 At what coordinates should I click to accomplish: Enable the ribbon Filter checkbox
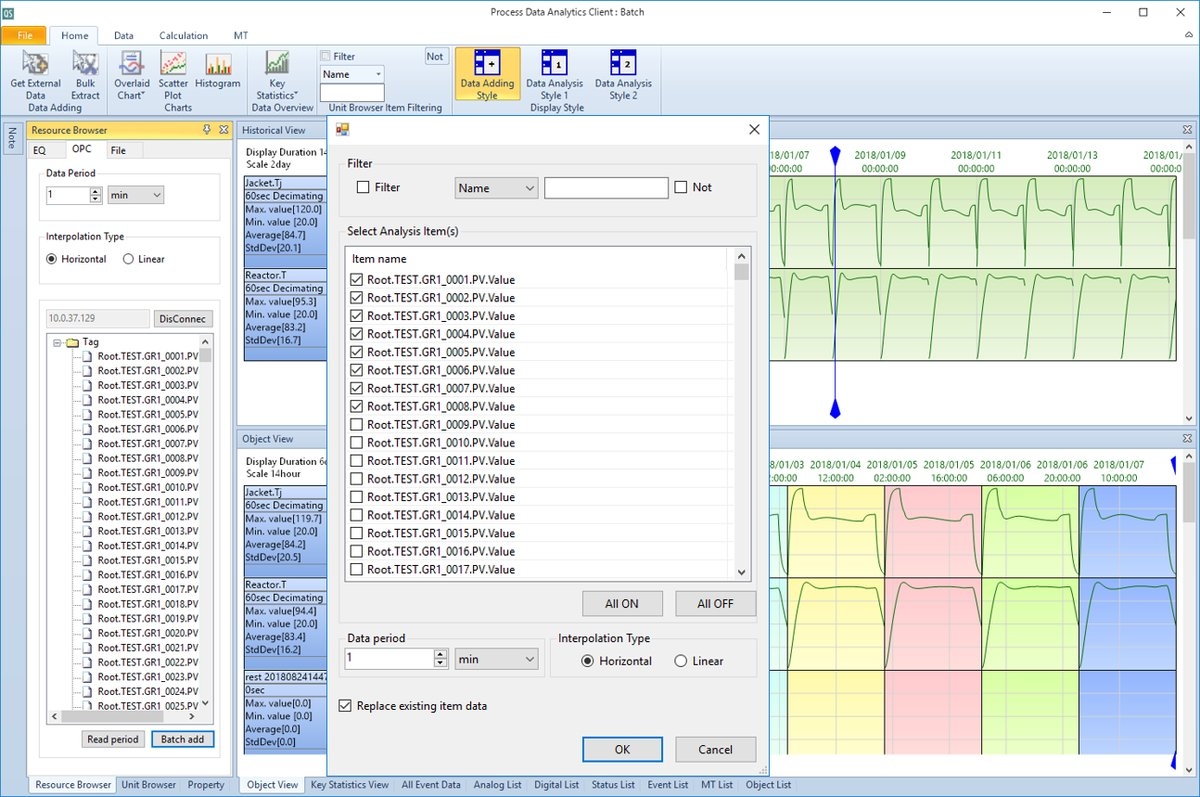(x=326, y=56)
